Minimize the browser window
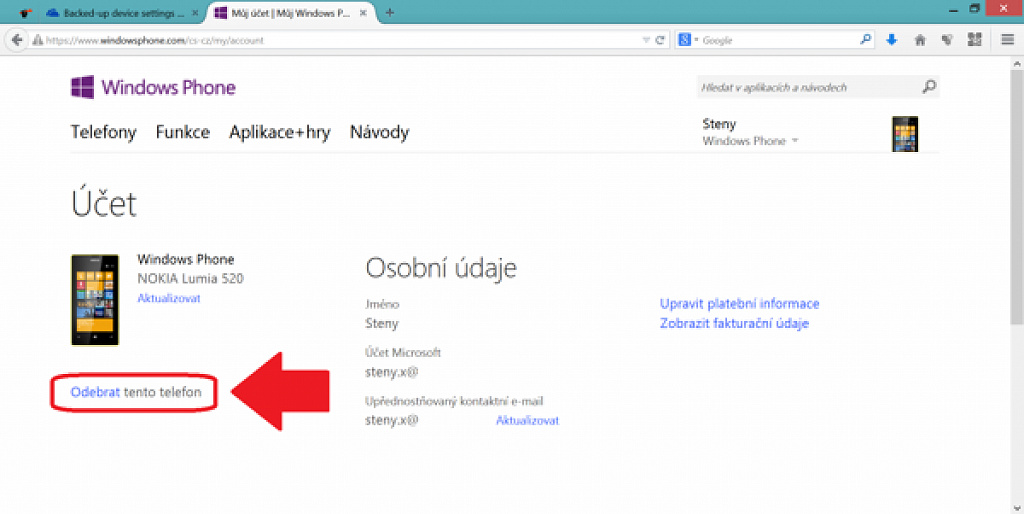Screen dimensions: 1024x514 point(953,9)
